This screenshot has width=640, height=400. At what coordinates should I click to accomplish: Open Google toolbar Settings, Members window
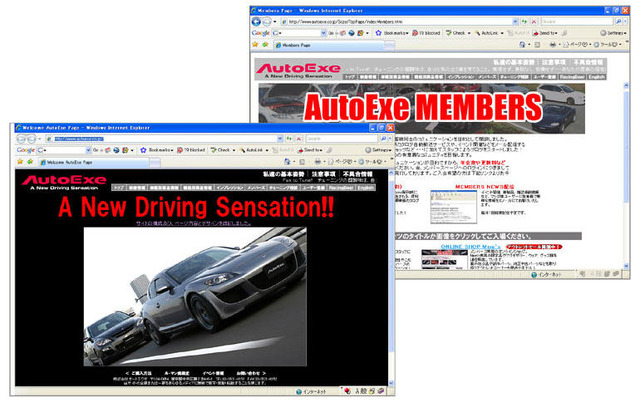pos(613,33)
